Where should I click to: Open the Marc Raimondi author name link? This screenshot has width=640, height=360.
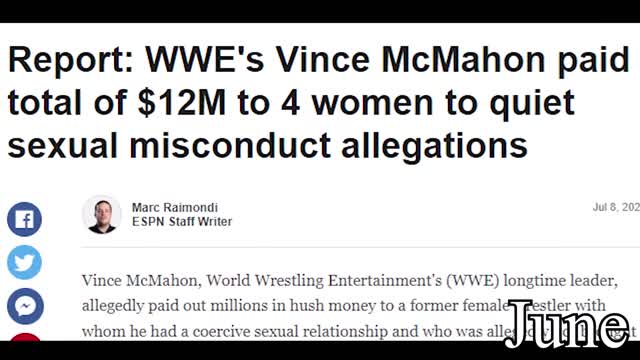[x=175, y=207]
